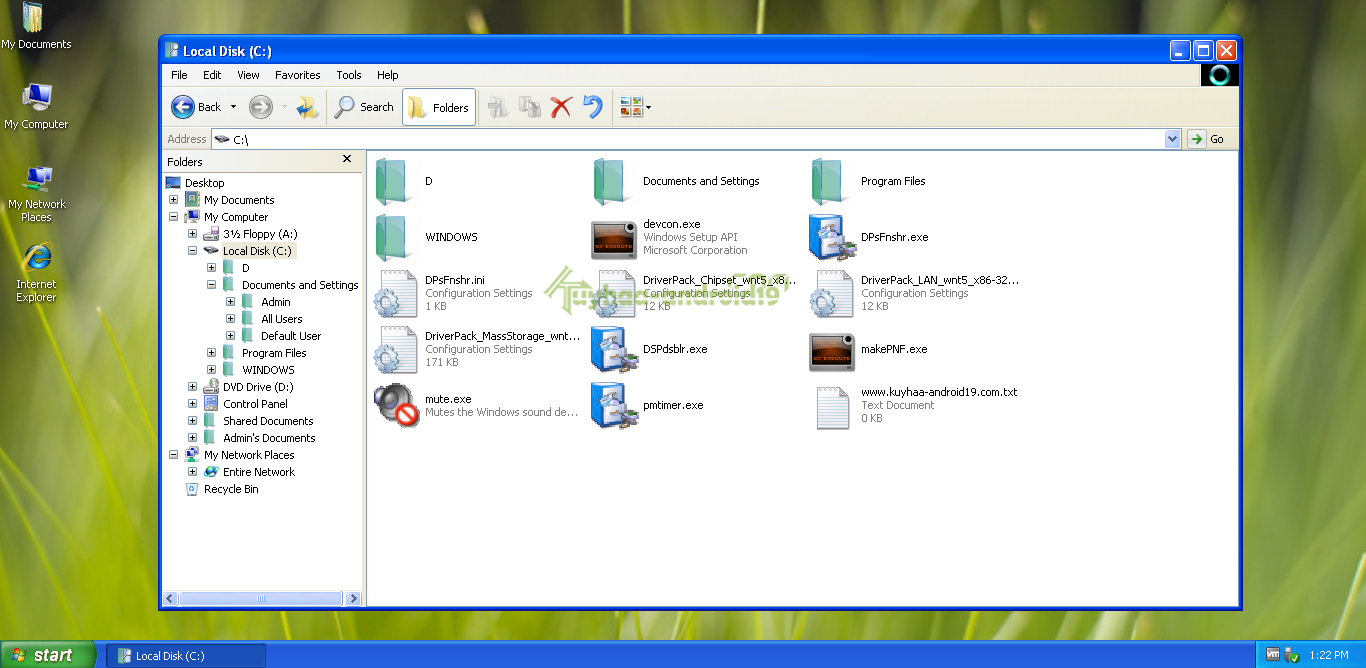This screenshot has height=668, width=1366.
Task: Click the Undo toolbar icon
Action: click(x=593, y=107)
